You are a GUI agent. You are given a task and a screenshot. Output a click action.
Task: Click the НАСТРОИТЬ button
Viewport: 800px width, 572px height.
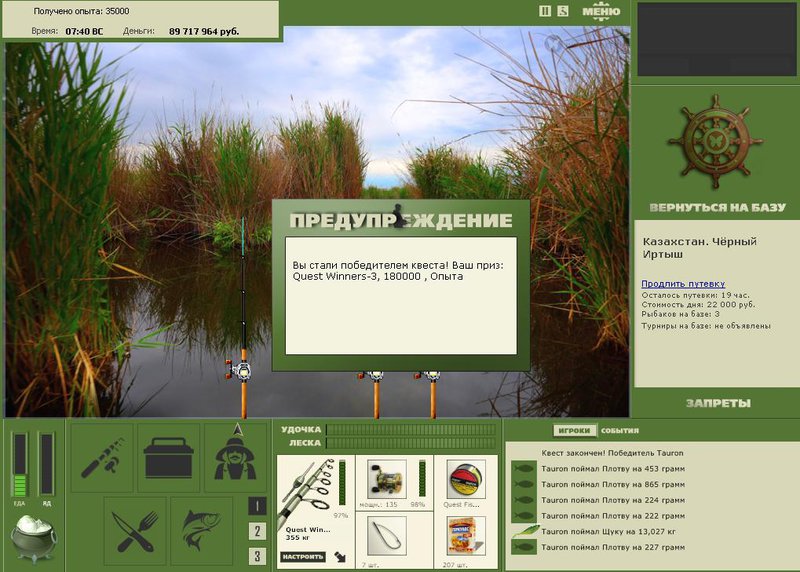[x=303, y=557]
